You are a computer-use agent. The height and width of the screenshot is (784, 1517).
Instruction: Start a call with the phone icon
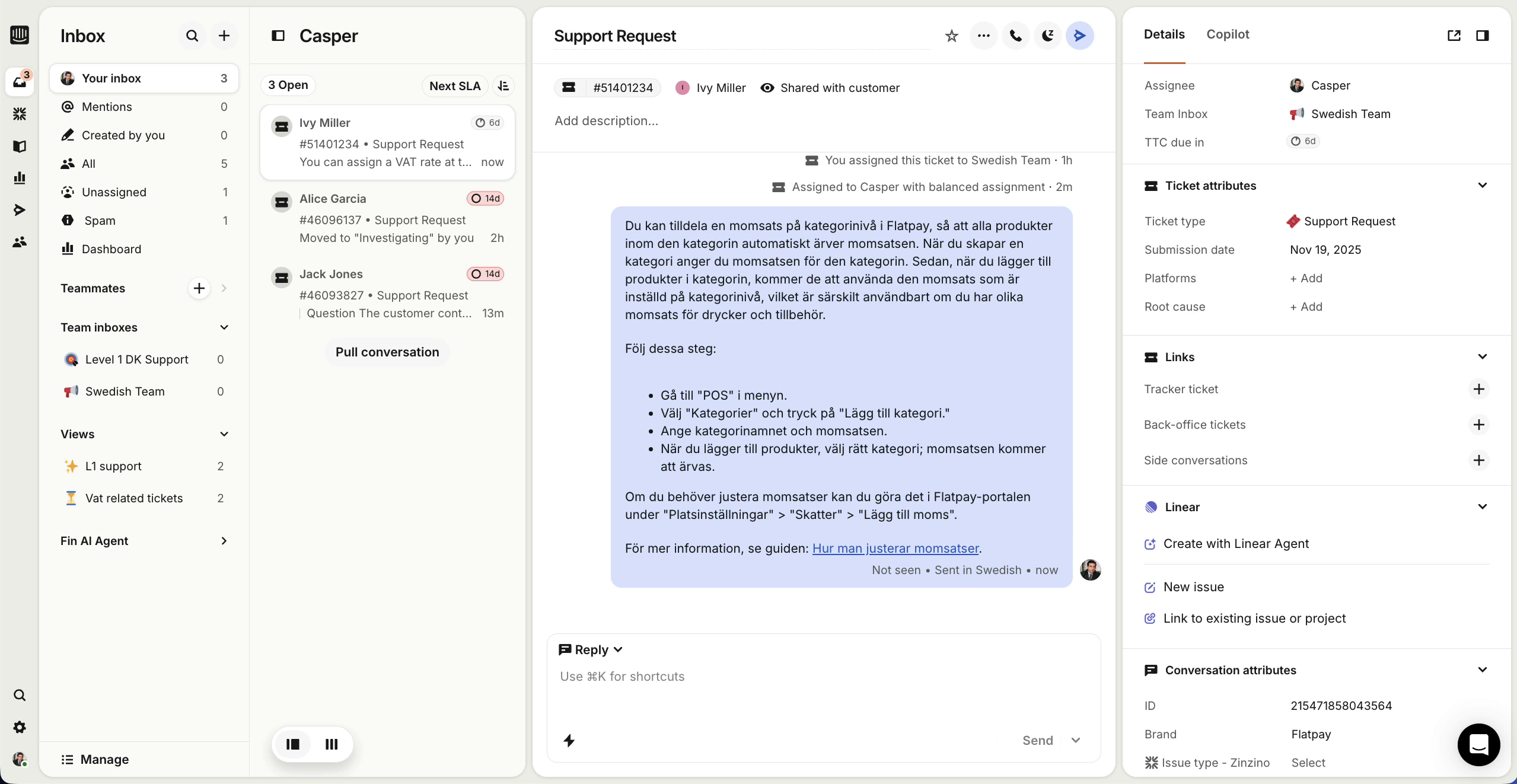(x=1015, y=36)
